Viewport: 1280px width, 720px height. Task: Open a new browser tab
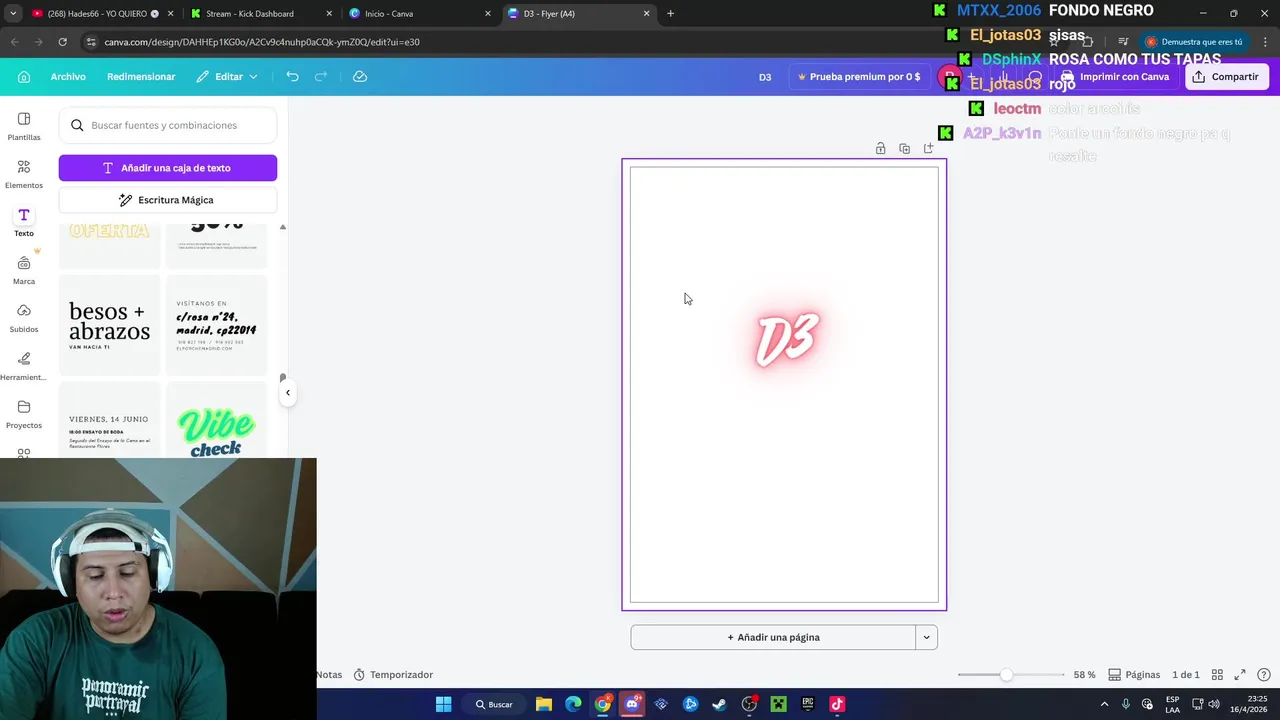coord(670,14)
